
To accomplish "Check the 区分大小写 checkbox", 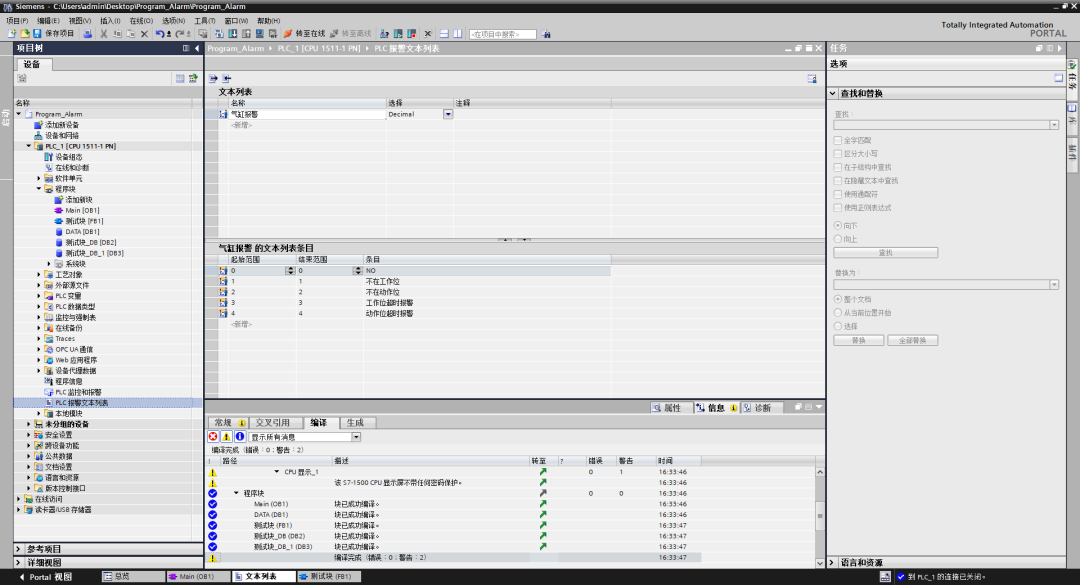I will (838, 154).
